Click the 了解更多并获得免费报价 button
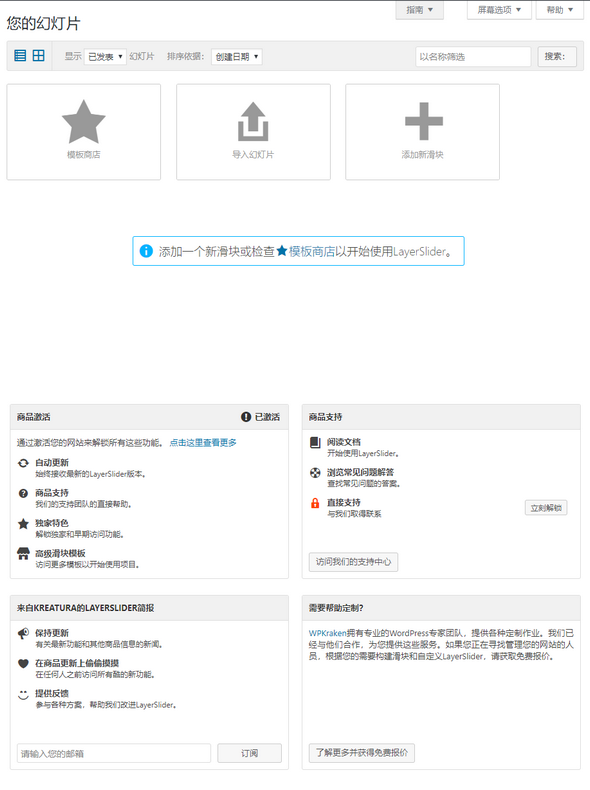Viewport: 590px width, 790px height. point(362,753)
